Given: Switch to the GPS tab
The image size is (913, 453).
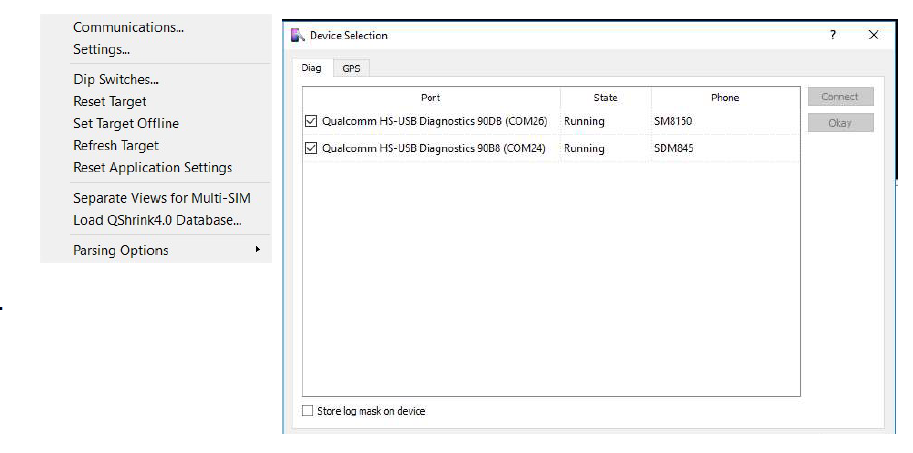Looking at the screenshot, I should 351,69.
